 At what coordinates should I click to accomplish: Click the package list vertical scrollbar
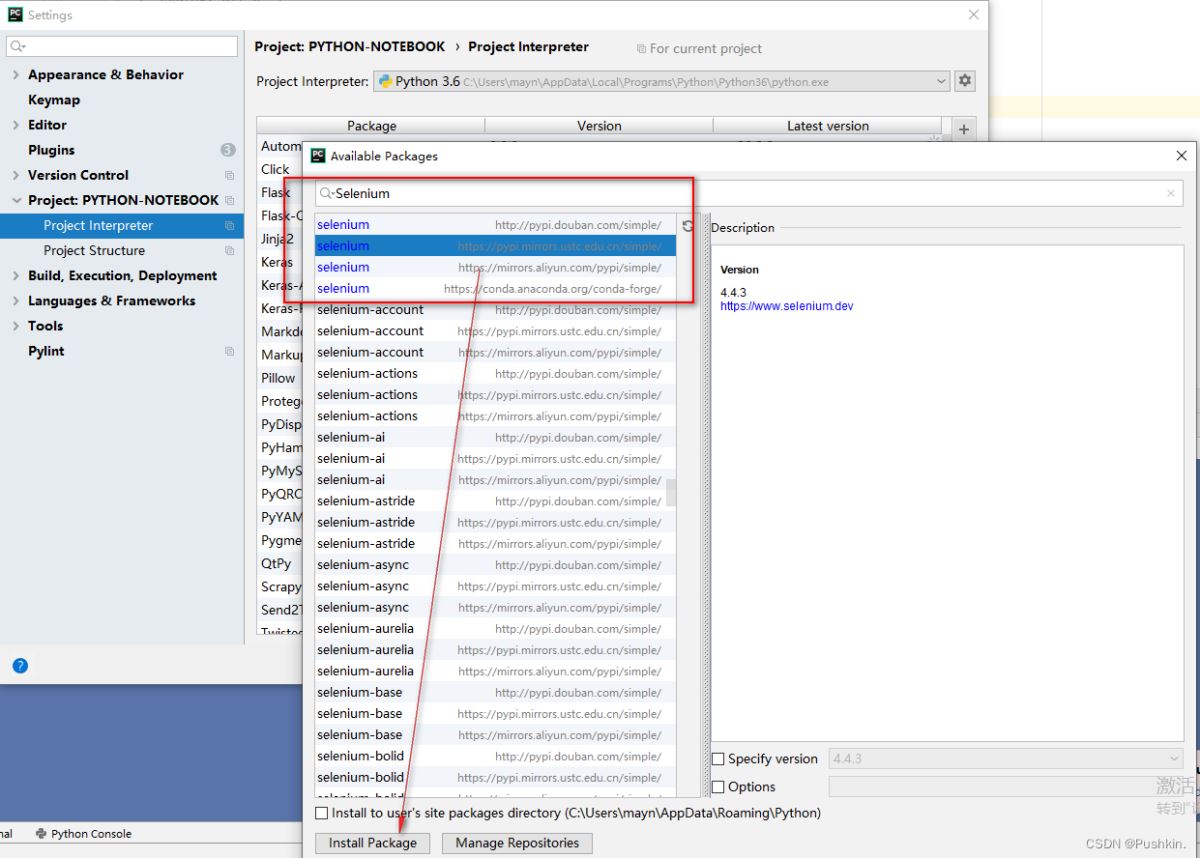(x=671, y=492)
